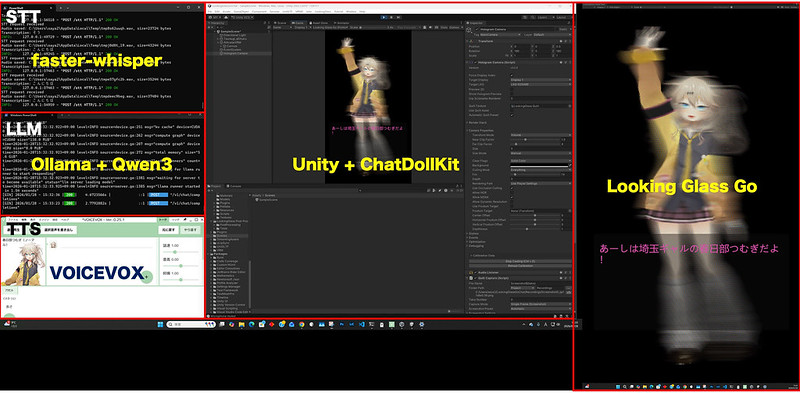Click the Windows taskbar search box

pyautogui.click(x=190, y=325)
